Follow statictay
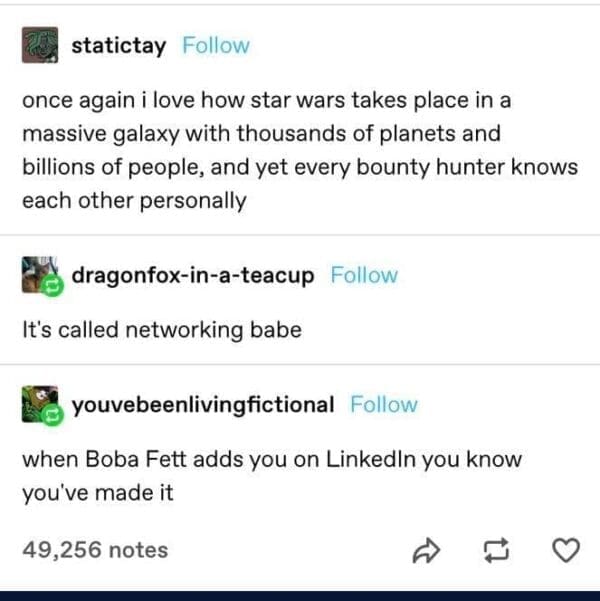The height and width of the screenshot is (601, 600). pyautogui.click(x=216, y=46)
